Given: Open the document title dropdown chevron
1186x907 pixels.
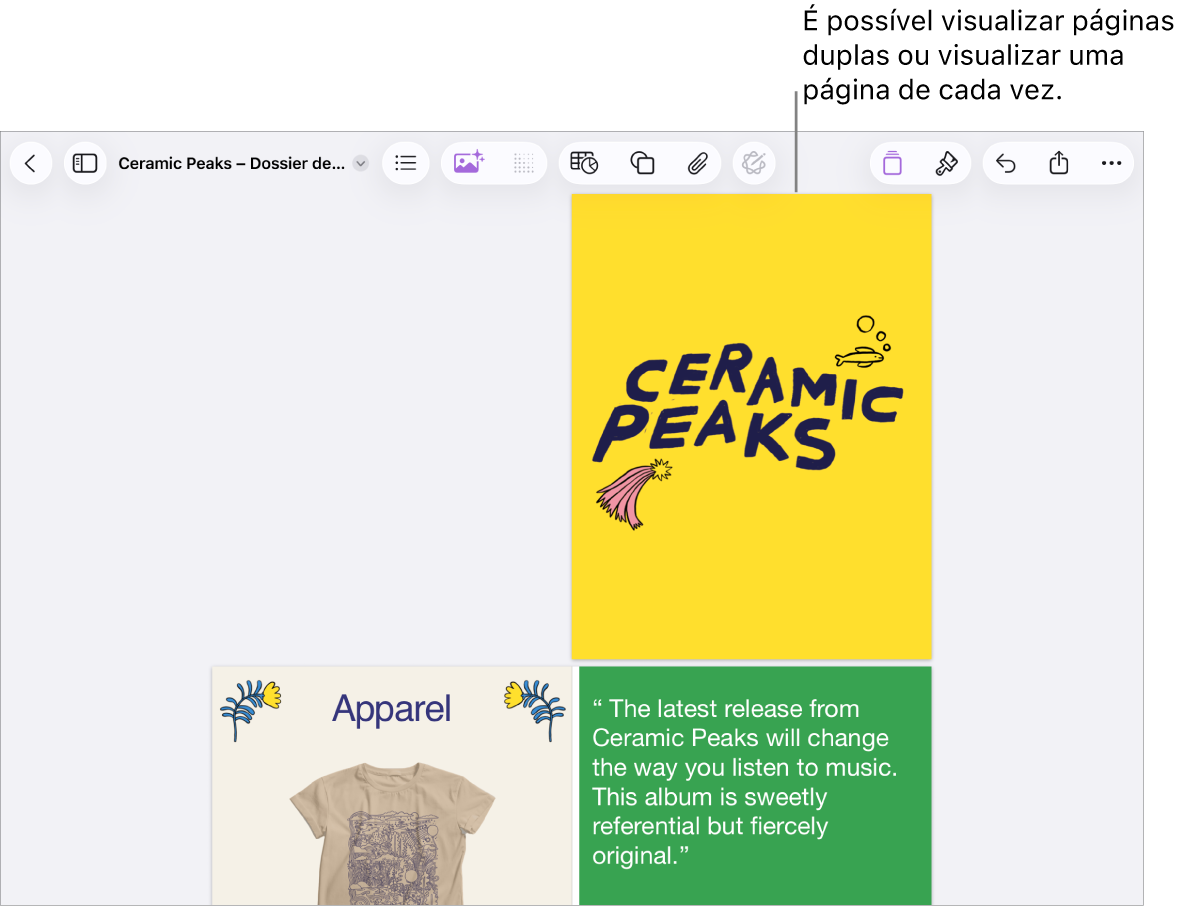Looking at the screenshot, I should click(x=362, y=163).
